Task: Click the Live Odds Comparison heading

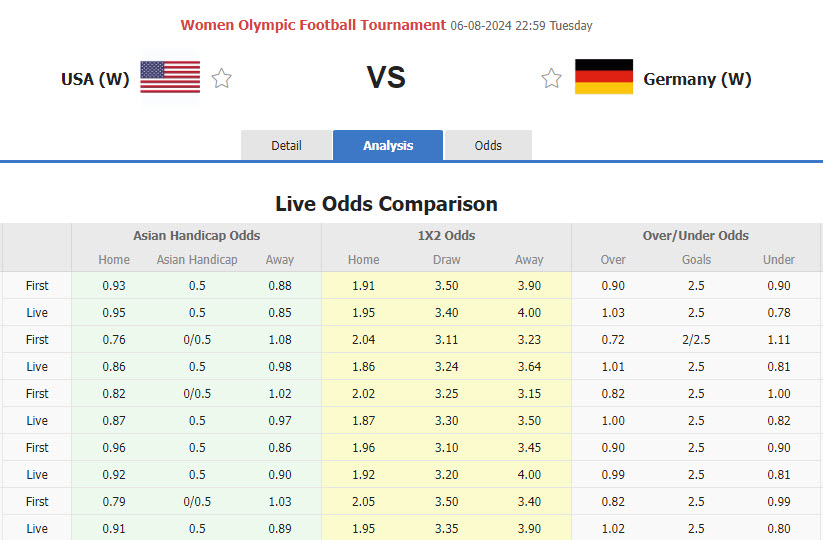Action: [x=386, y=204]
